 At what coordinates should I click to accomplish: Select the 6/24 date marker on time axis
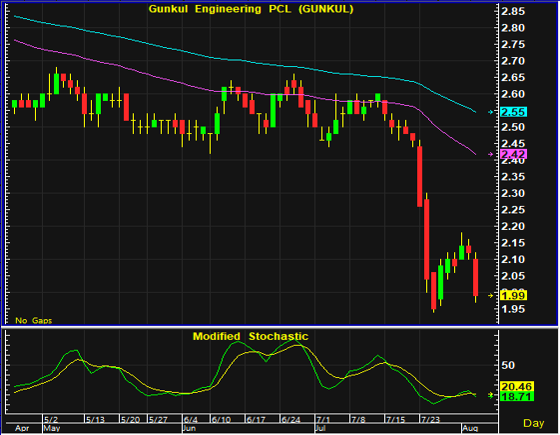[x=291, y=419]
